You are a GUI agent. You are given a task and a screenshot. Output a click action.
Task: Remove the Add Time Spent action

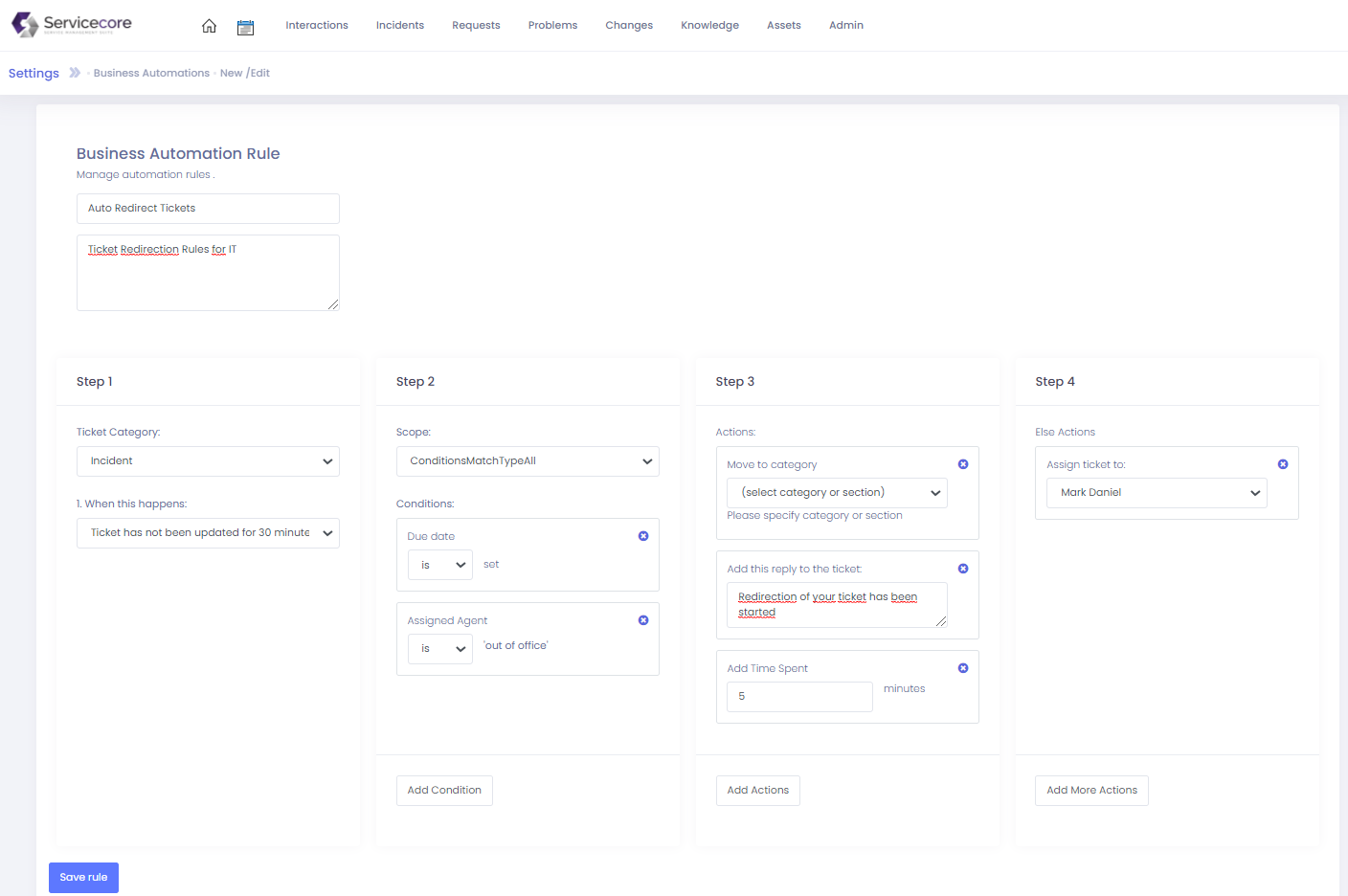click(x=963, y=668)
